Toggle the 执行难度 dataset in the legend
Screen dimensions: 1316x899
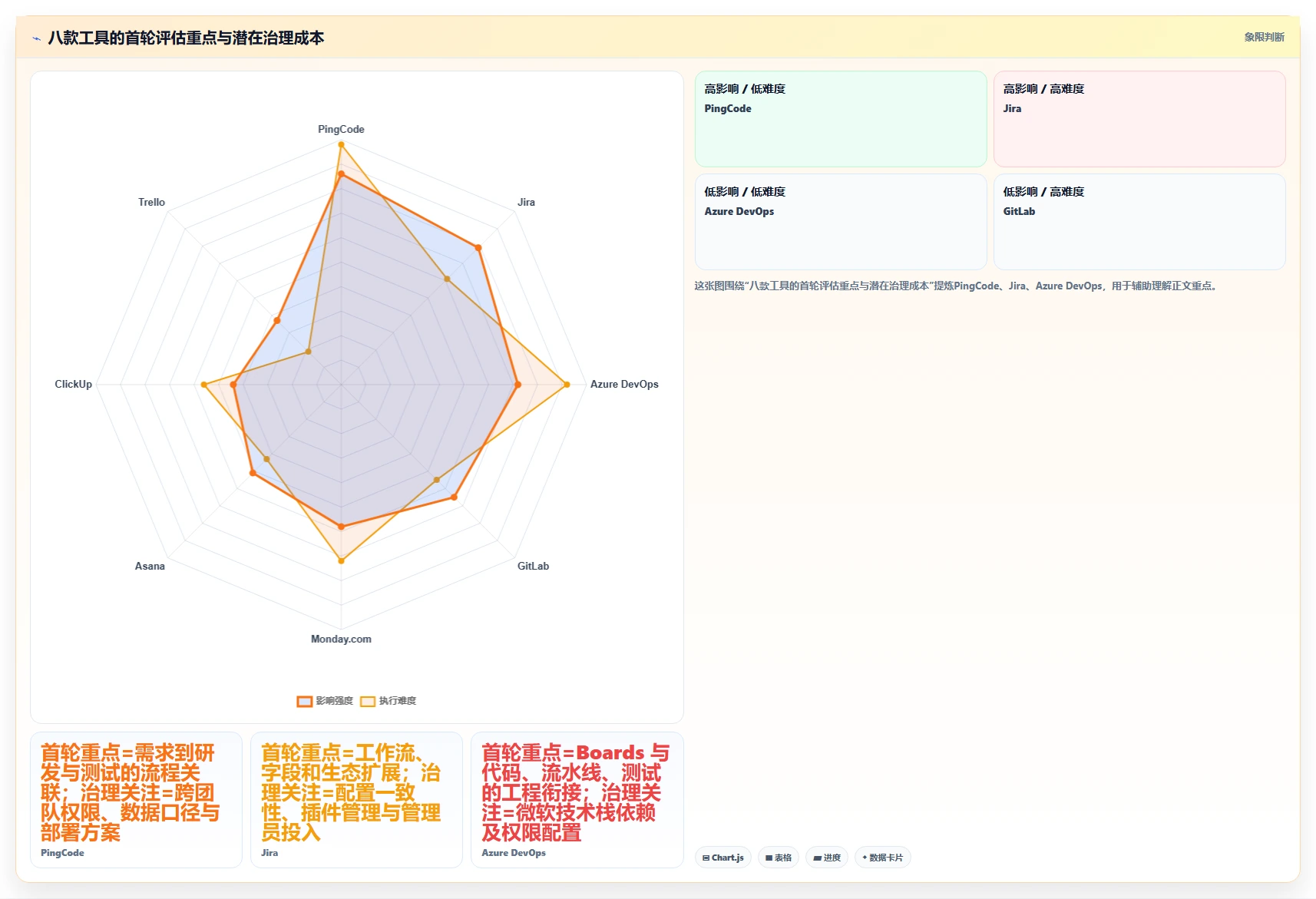[x=389, y=701]
